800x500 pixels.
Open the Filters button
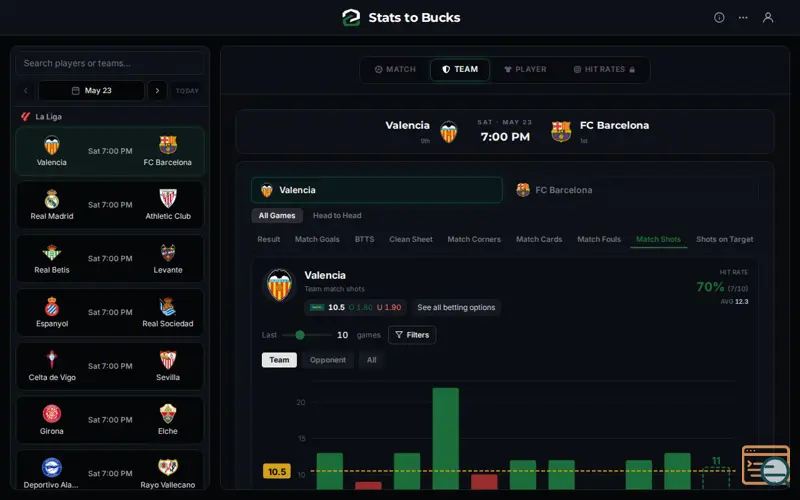pyautogui.click(x=412, y=335)
